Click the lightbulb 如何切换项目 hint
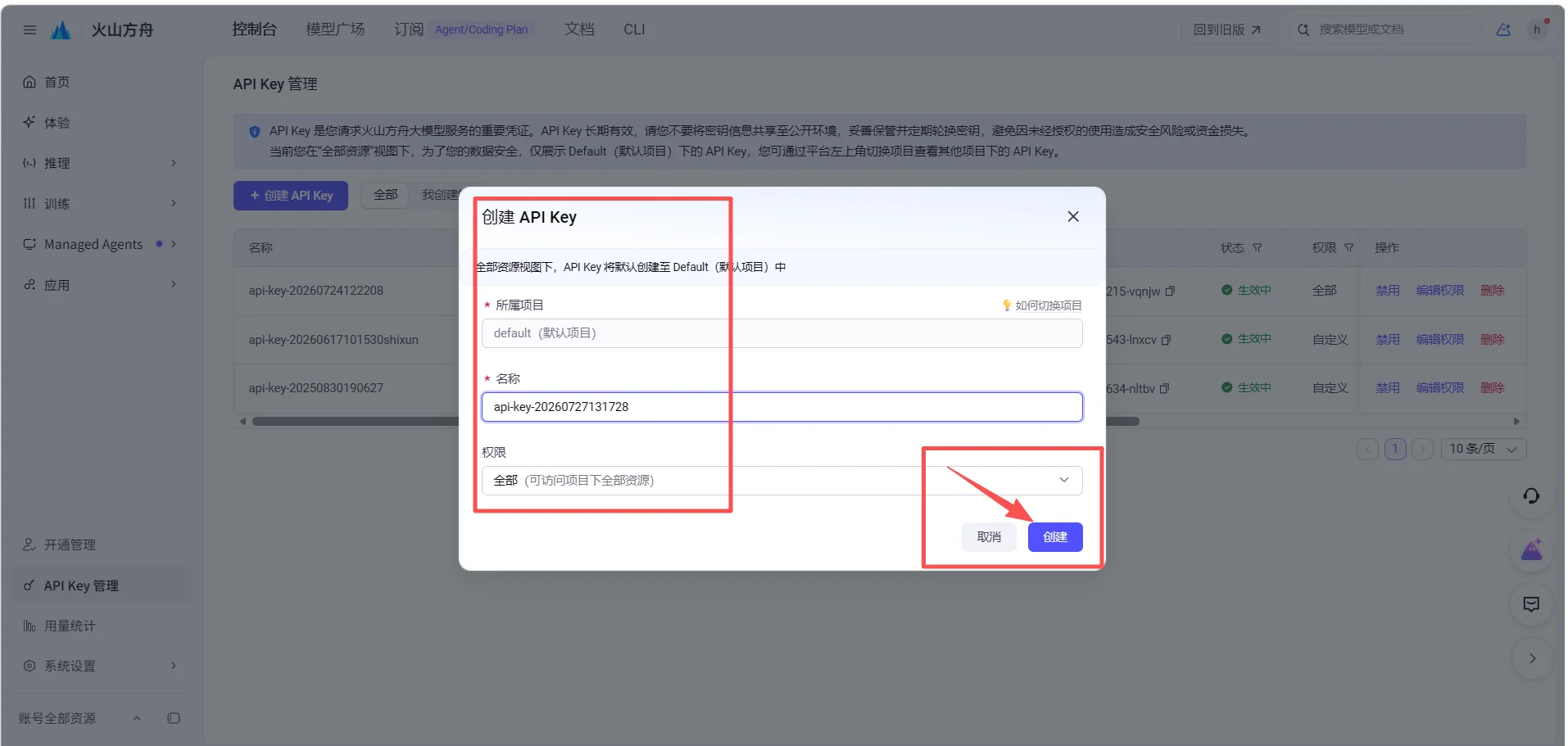This screenshot has width=1568, height=746. (1041, 305)
